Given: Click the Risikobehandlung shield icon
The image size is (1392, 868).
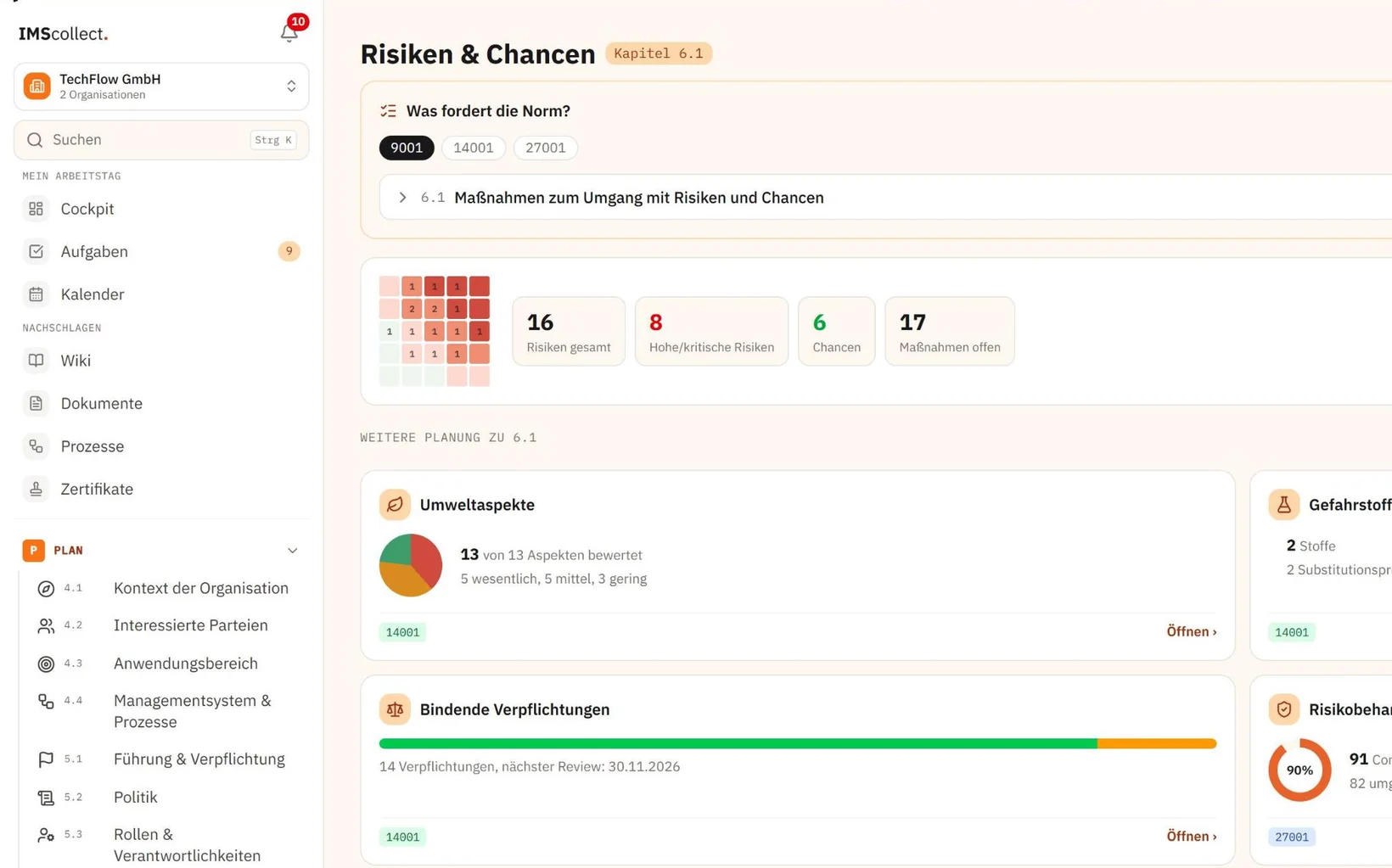Looking at the screenshot, I should click(1284, 709).
